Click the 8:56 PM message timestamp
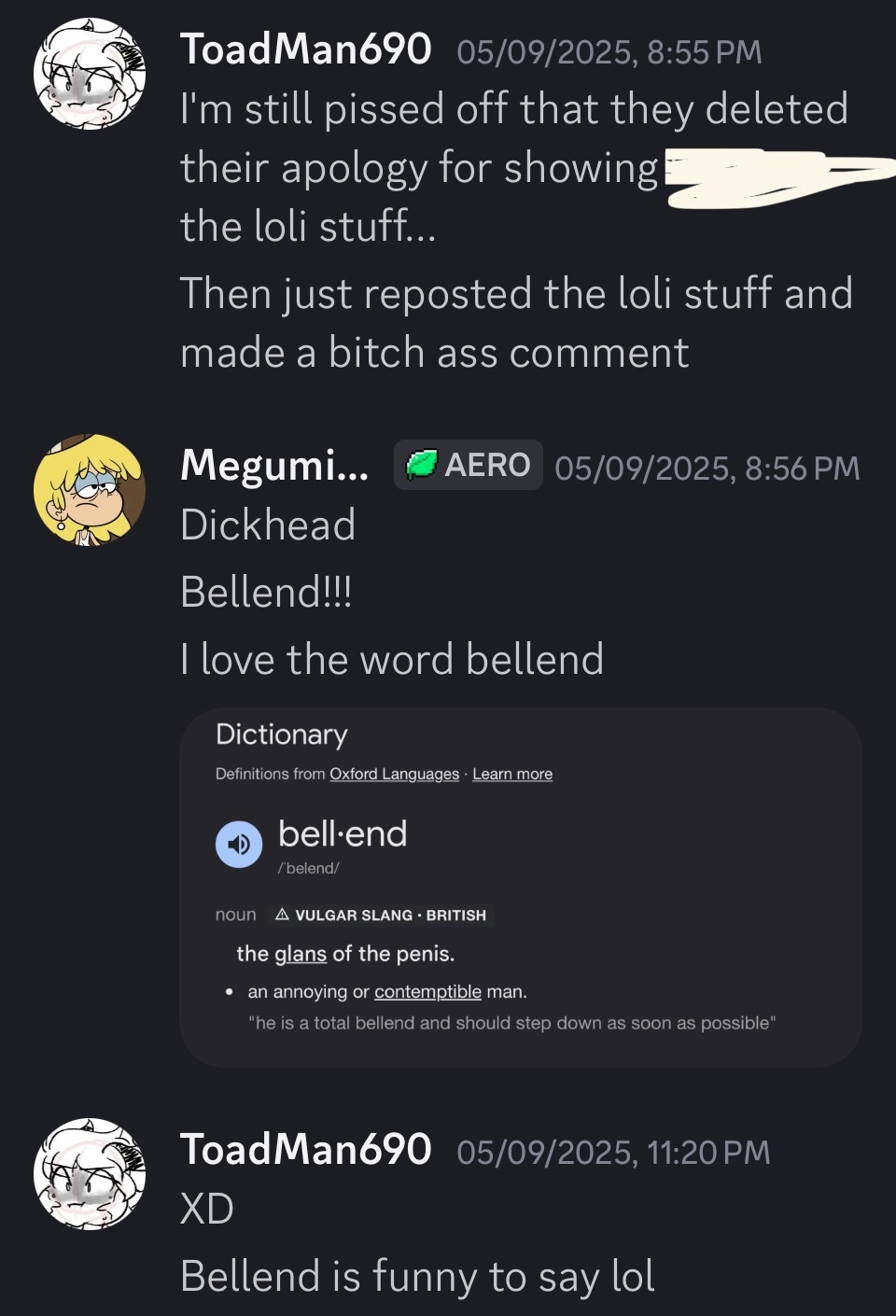The image size is (896, 1316). click(x=707, y=469)
